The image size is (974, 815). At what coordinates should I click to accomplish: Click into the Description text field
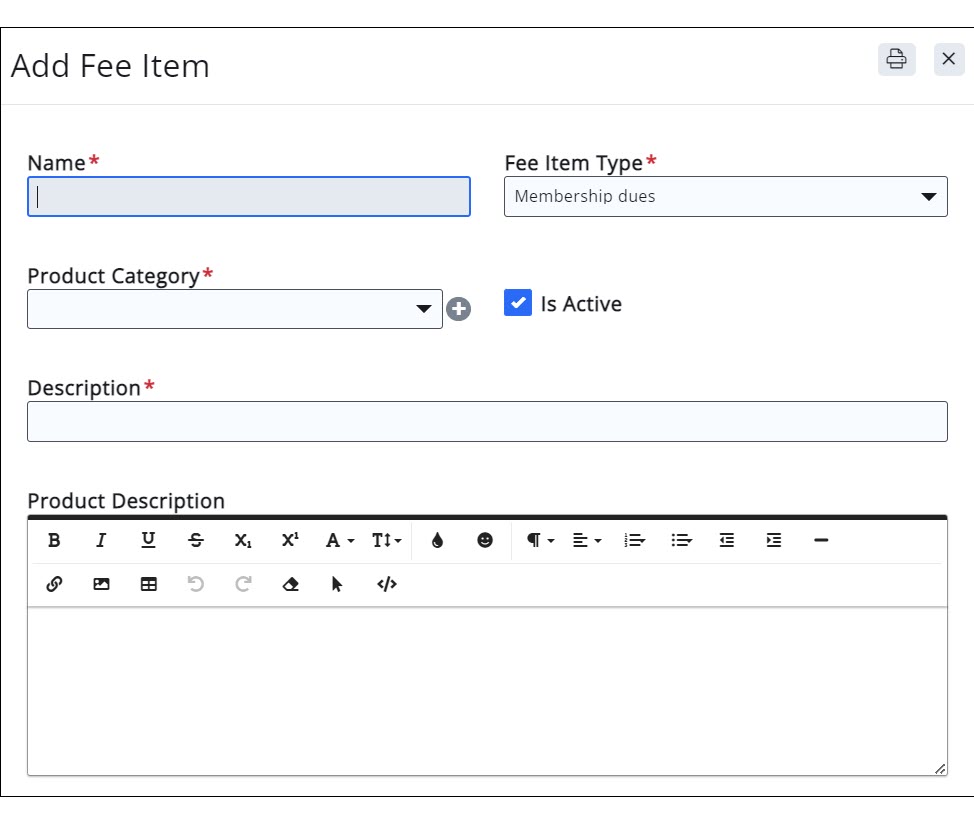[x=487, y=421]
